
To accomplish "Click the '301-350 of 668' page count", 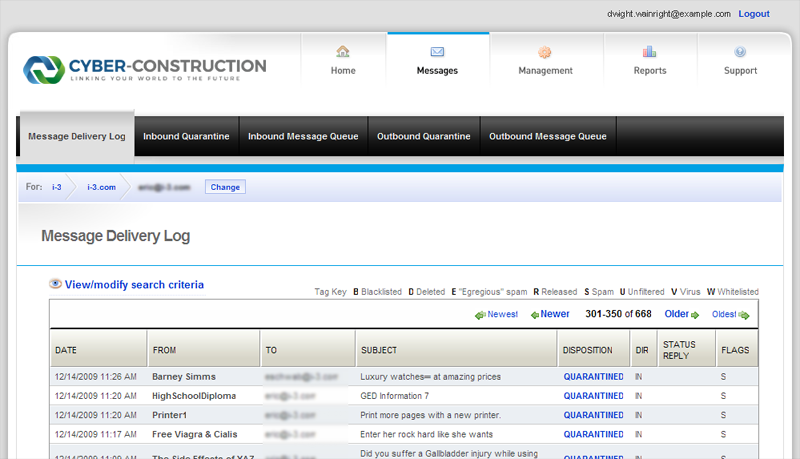I will tap(618, 314).
